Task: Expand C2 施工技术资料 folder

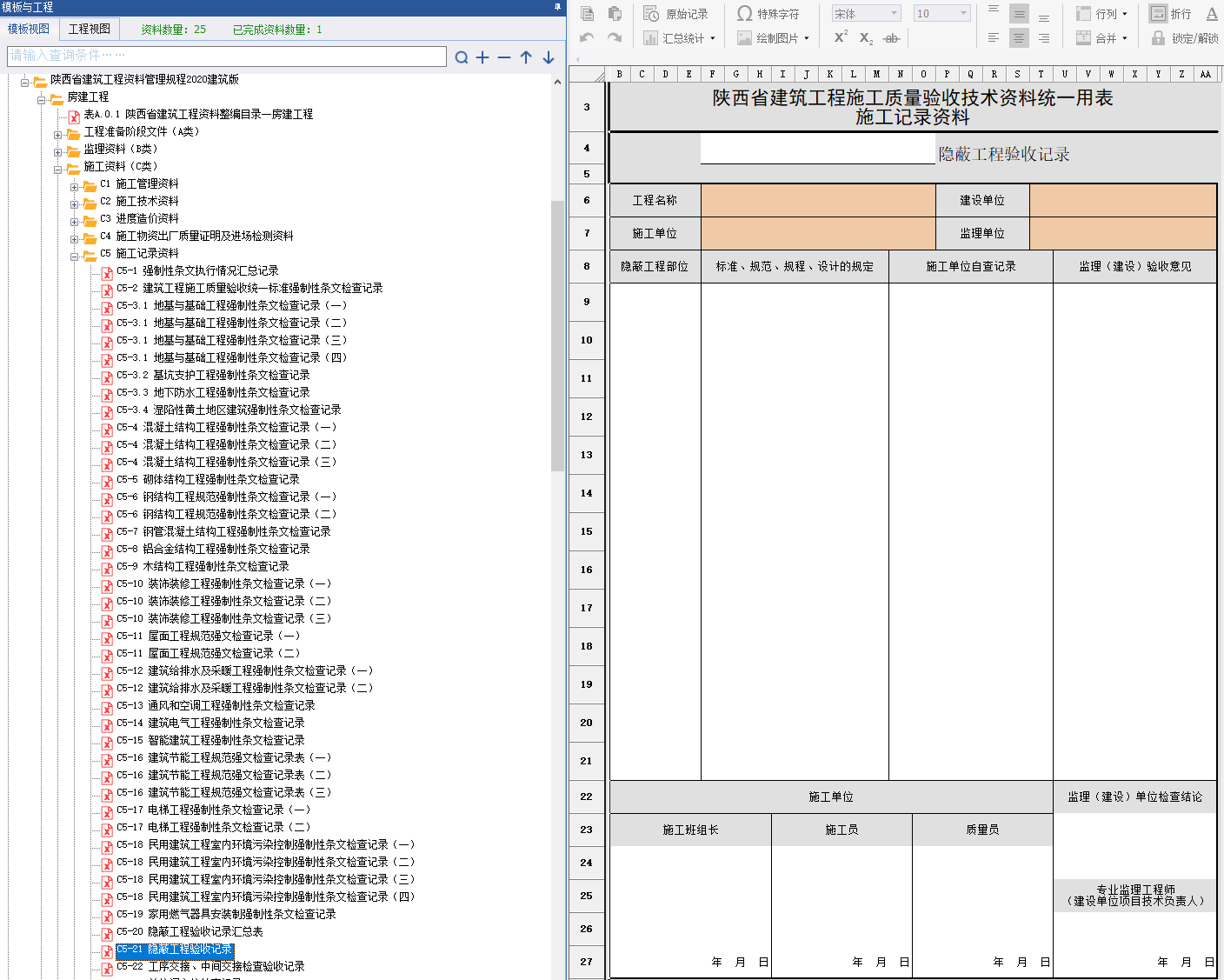Action: (75, 204)
